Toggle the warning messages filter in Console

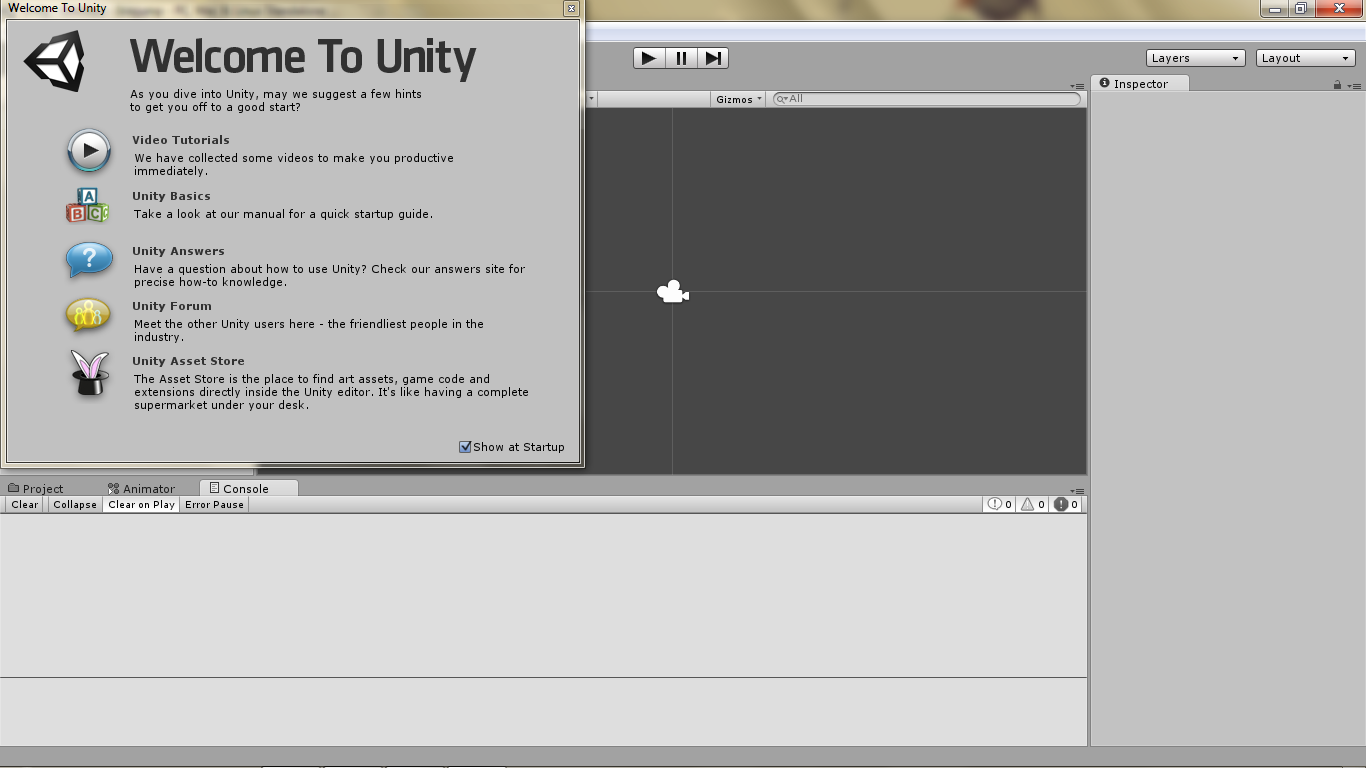pos(1031,504)
